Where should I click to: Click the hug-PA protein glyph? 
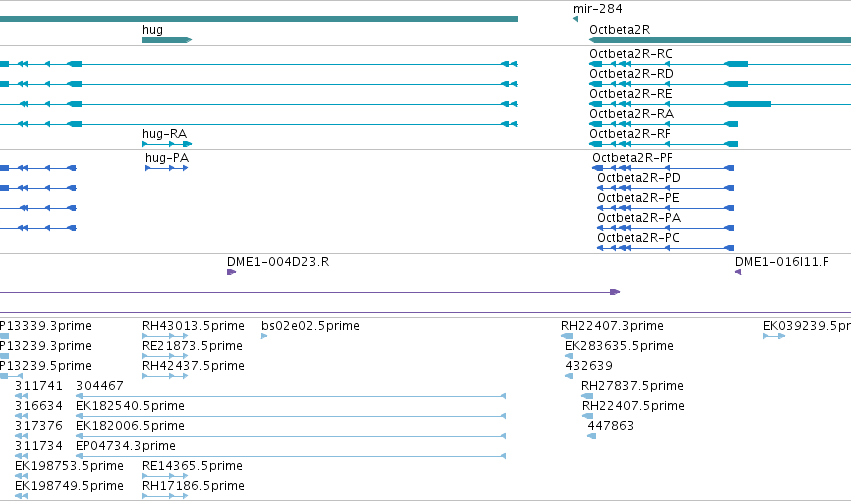coord(167,168)
